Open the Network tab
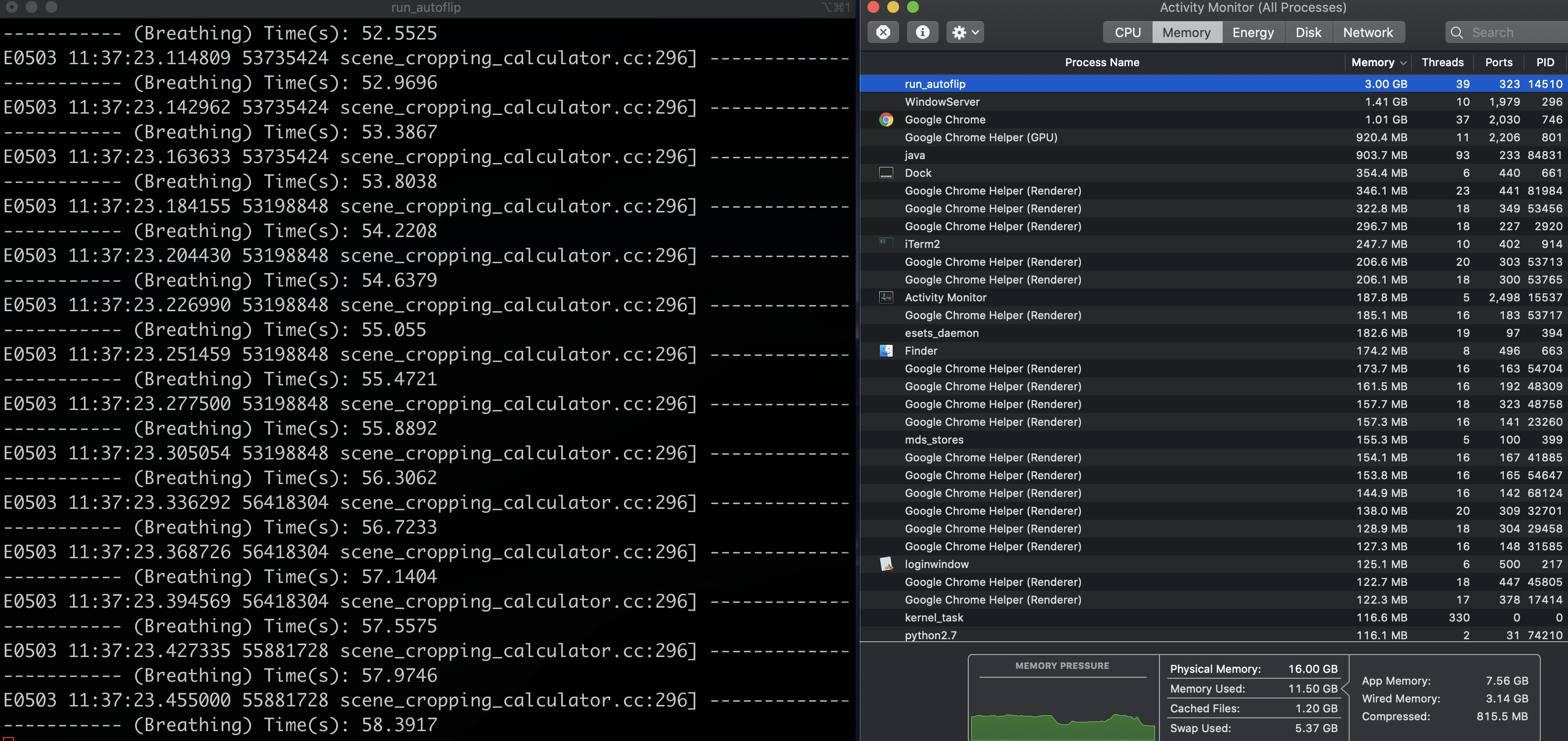This screenshot has width=1568, height=741. click(1368, 32)
